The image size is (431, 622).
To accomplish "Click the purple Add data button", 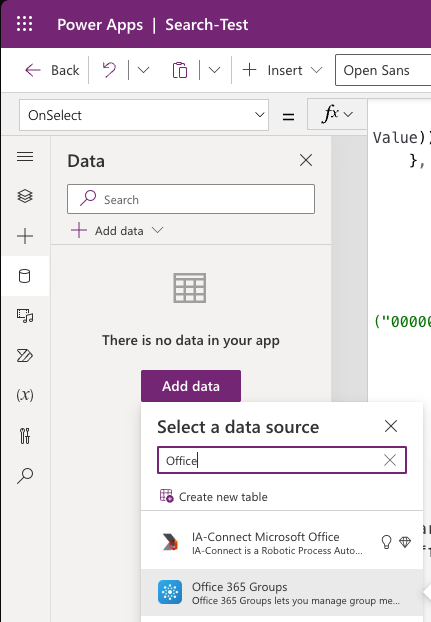I will [191, 386].
